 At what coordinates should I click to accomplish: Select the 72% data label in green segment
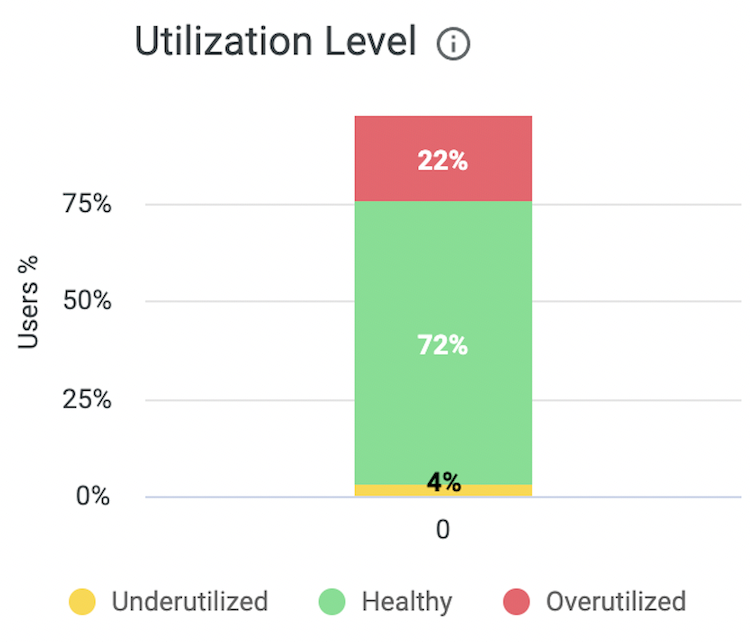pos(443,346)
